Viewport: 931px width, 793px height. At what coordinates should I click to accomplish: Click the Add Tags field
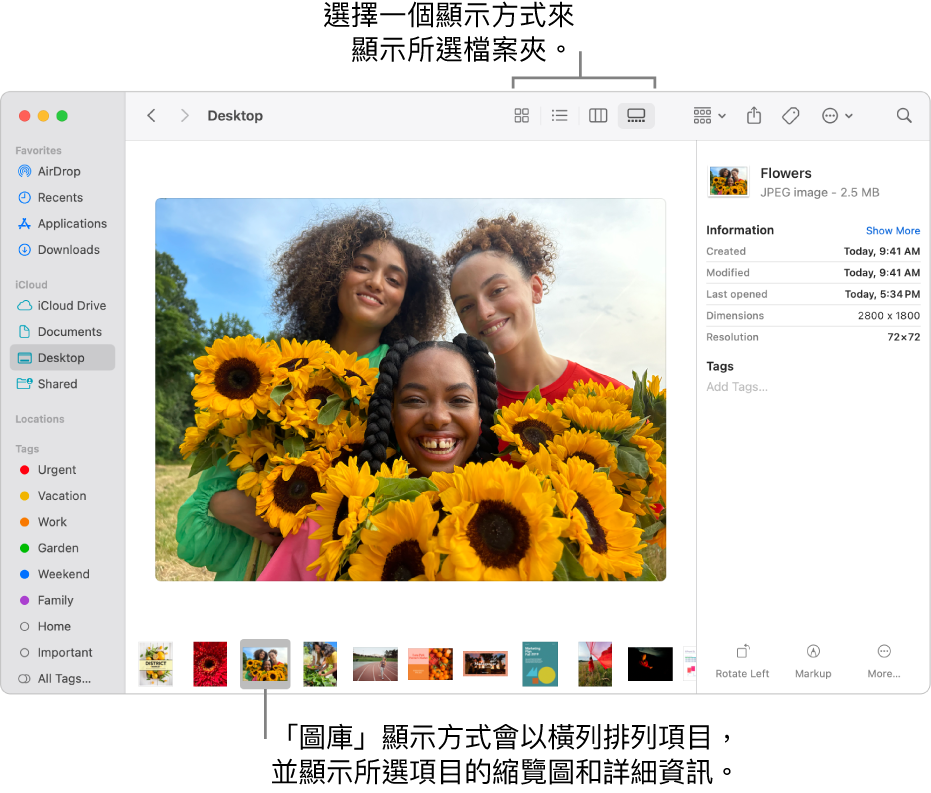click(736, 387)
